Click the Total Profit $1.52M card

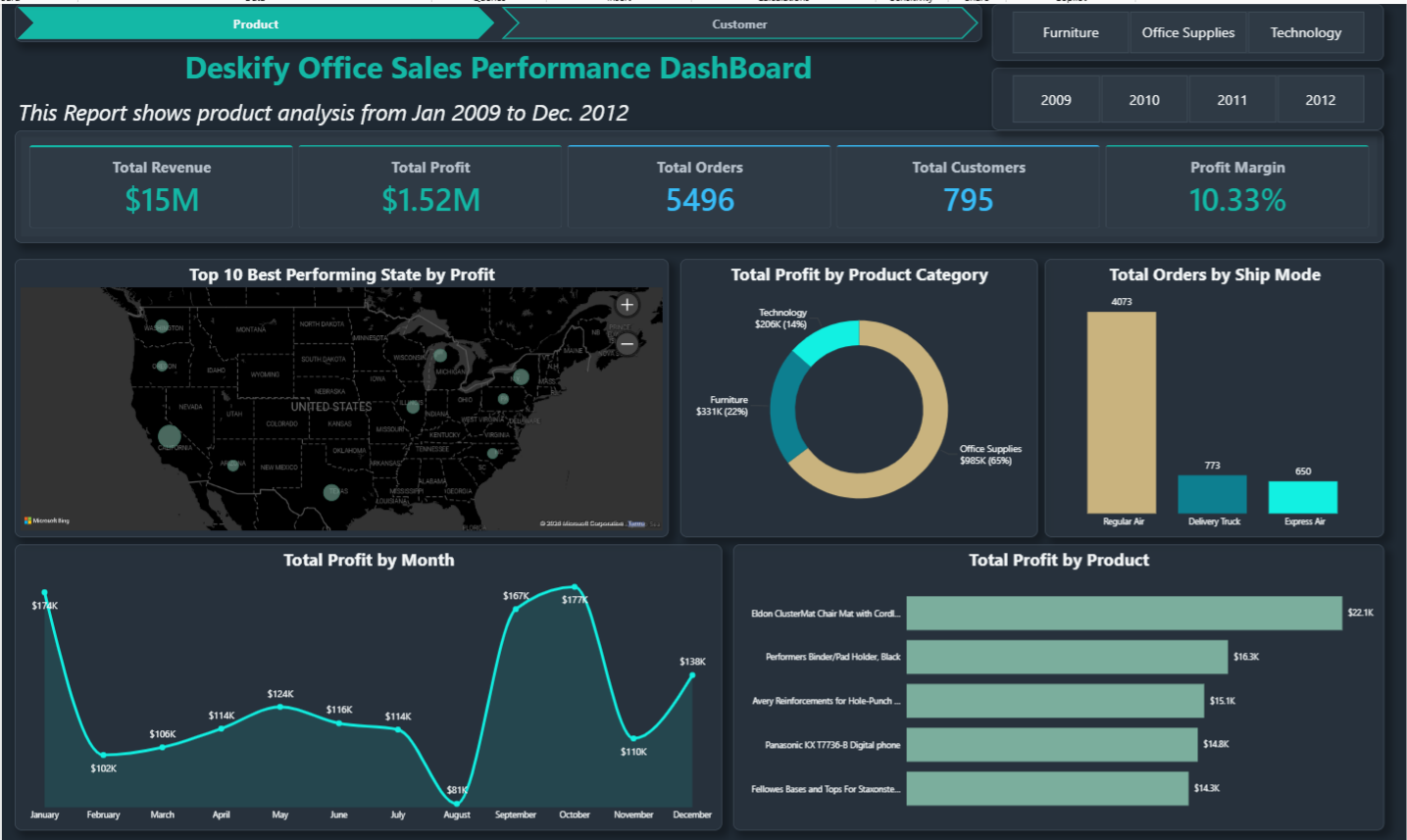point(430,187)
